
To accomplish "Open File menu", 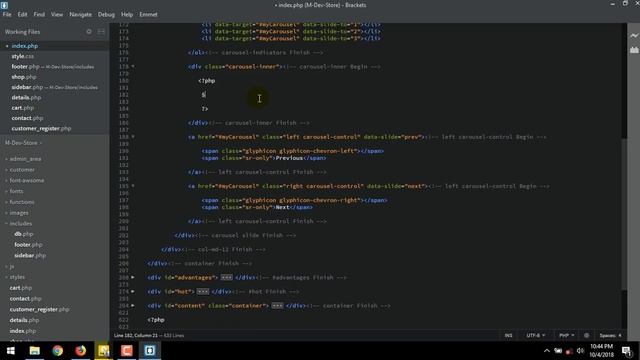I will (x=7, y=14).
